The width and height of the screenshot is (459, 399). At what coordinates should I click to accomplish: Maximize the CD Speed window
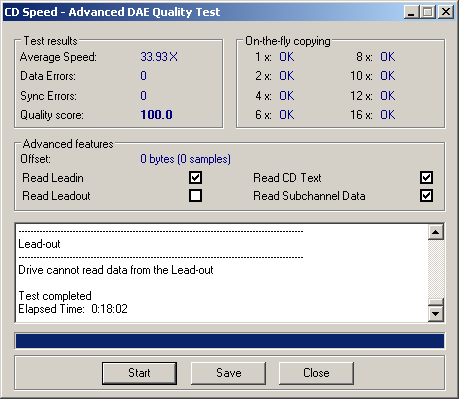428,12
